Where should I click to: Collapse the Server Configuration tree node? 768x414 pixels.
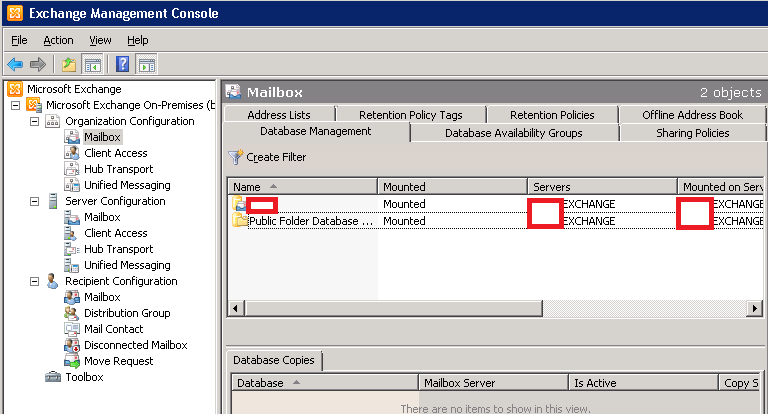[35, 201]
